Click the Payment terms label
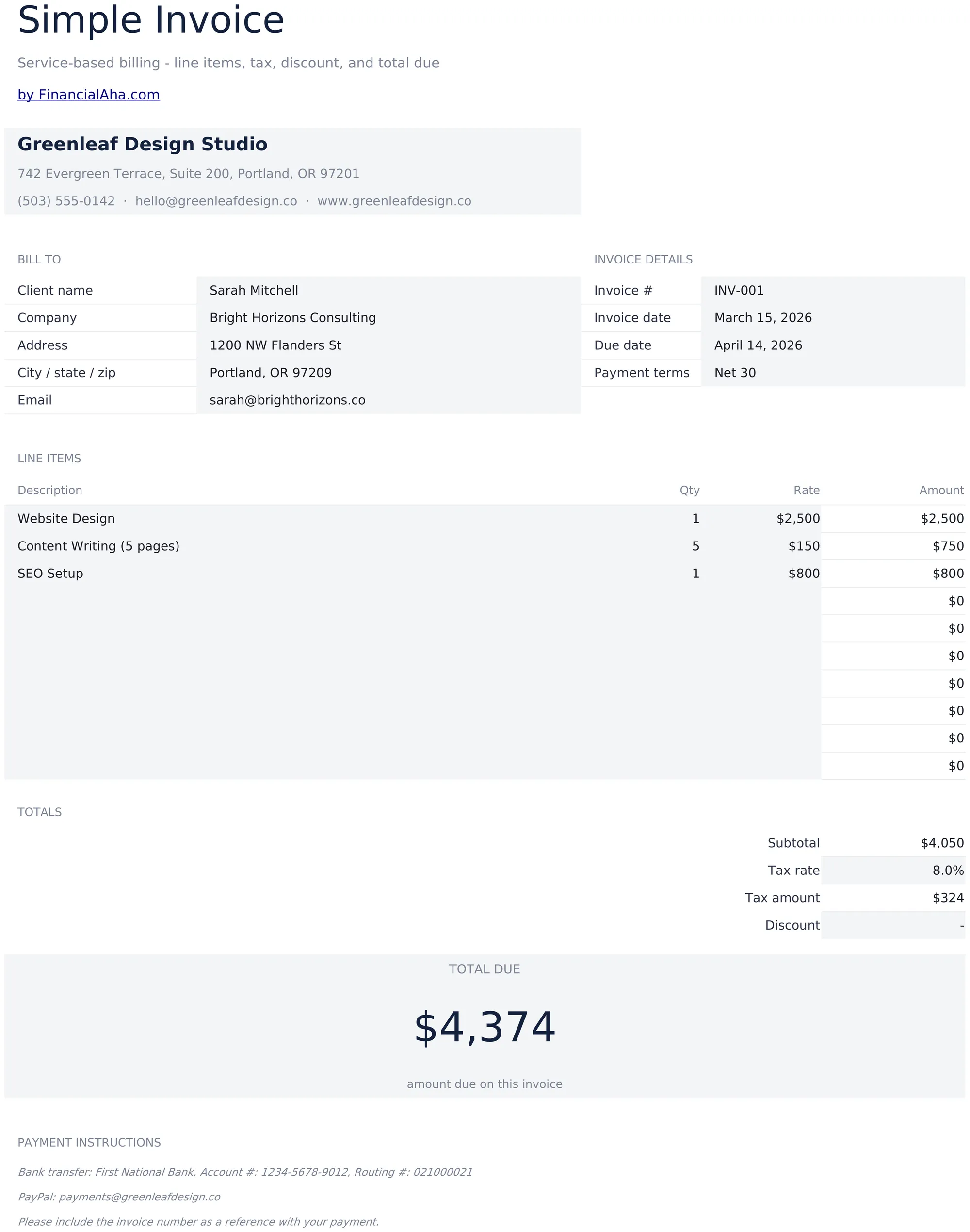This screenshot has width=970, height=1232. tap(642, 373)
